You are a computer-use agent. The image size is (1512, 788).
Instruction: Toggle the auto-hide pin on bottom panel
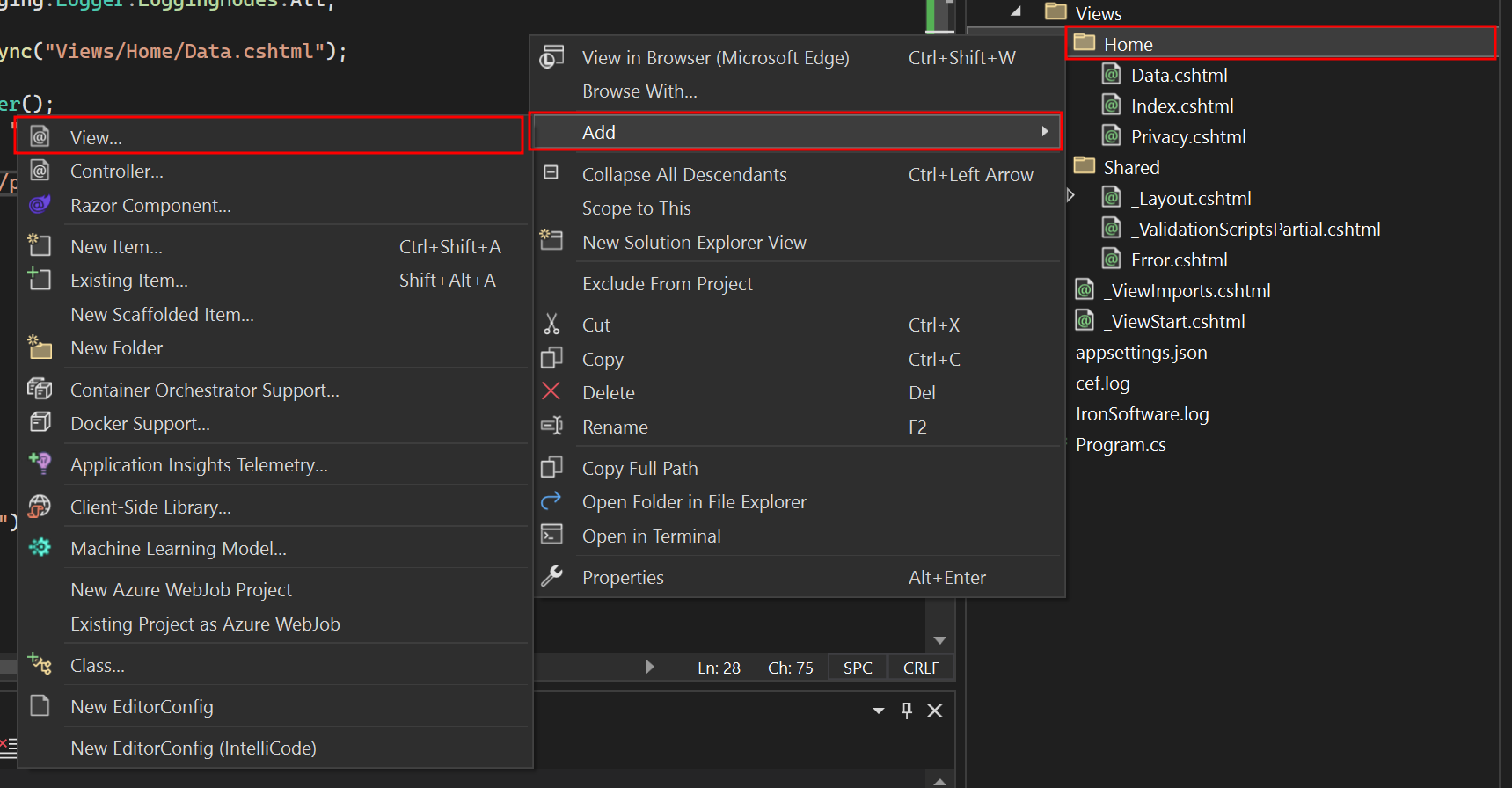(907, 711)
